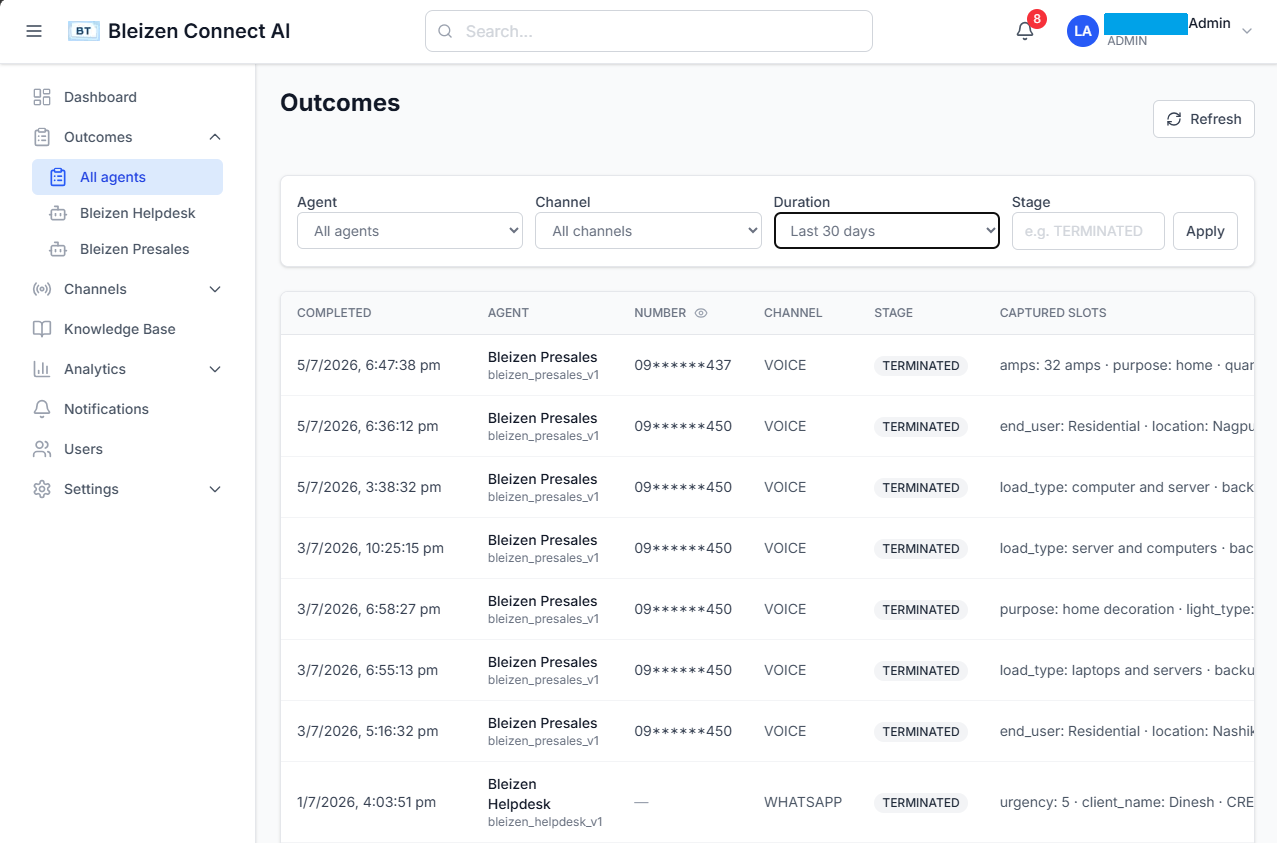Click the Users people icon

click(42, 449)
